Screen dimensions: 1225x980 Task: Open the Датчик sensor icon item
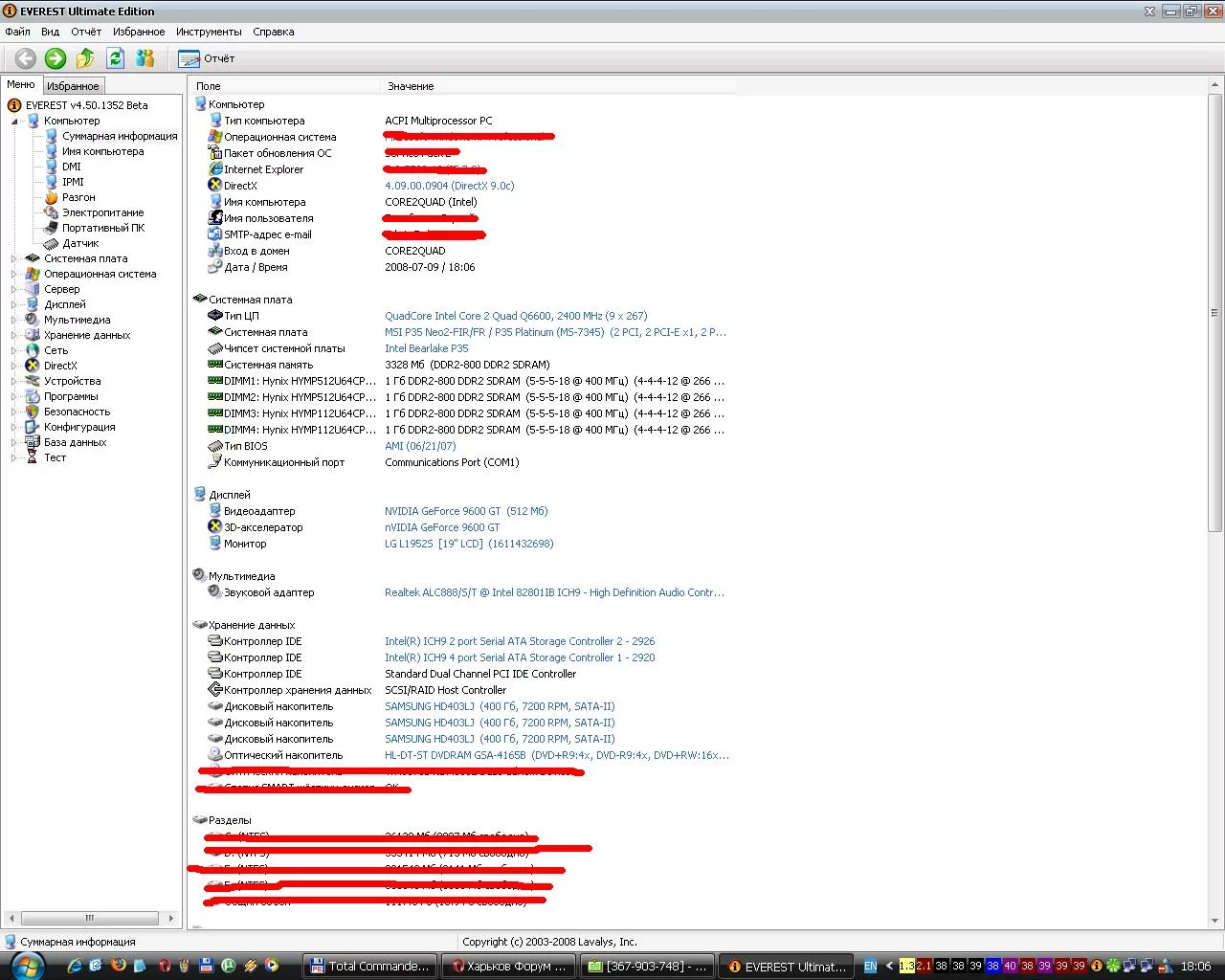coord(52,243)
